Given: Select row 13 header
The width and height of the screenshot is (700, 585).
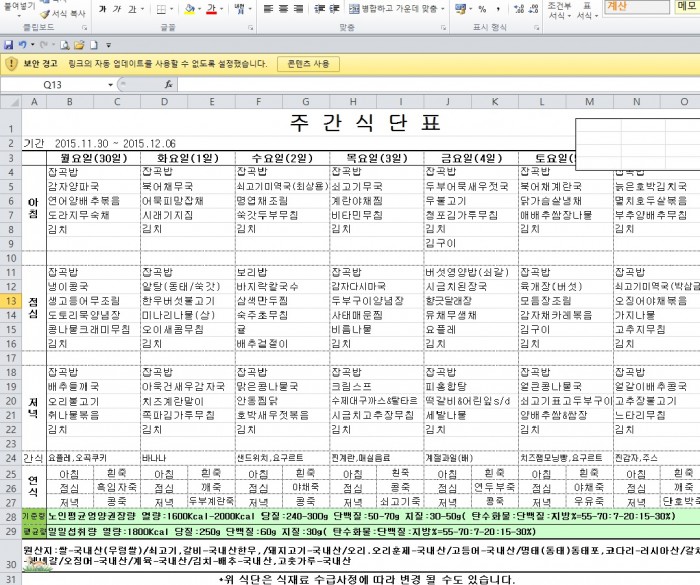Looking at the screenshot, I should [x=11, y=301].
